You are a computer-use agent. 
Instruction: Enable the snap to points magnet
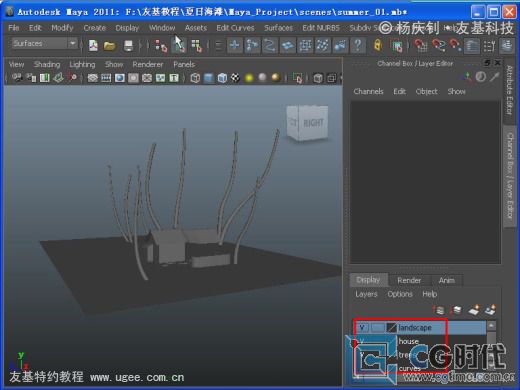455,46
